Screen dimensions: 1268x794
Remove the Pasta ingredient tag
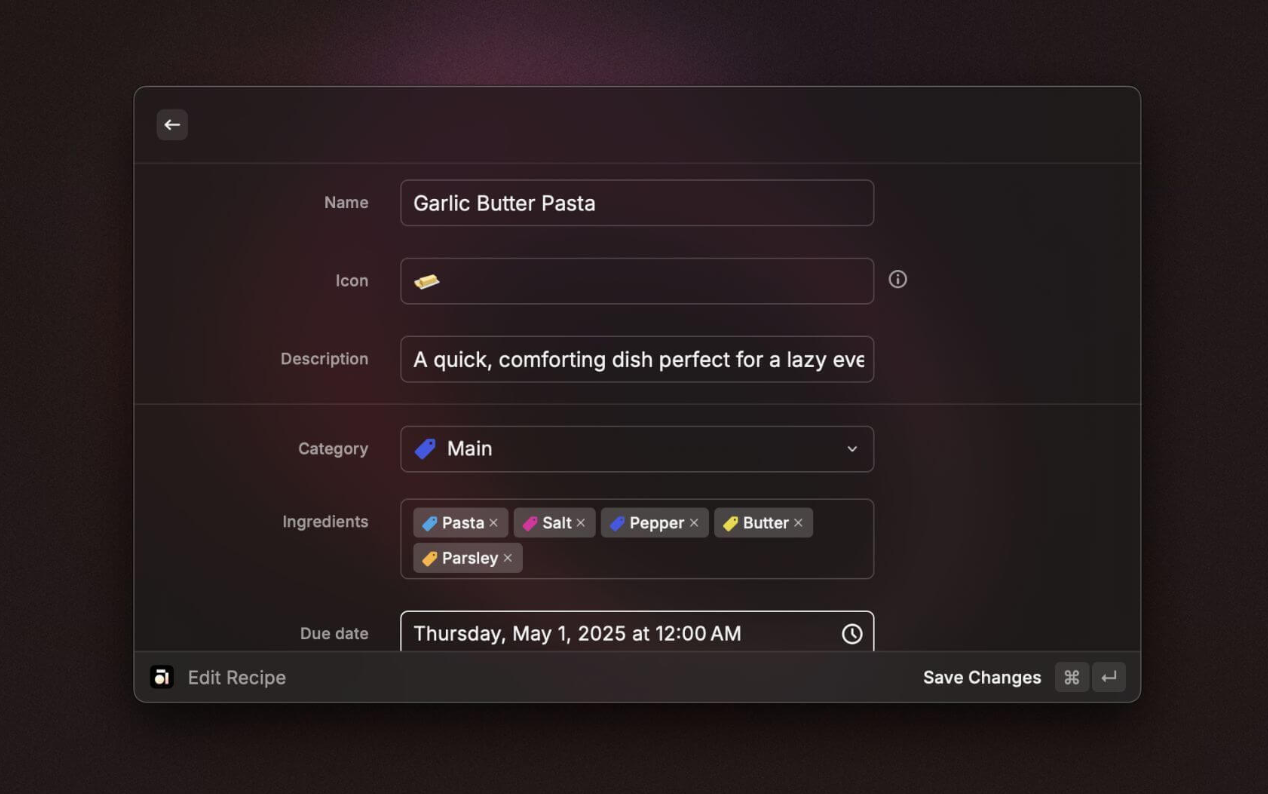tap(494, 523)
